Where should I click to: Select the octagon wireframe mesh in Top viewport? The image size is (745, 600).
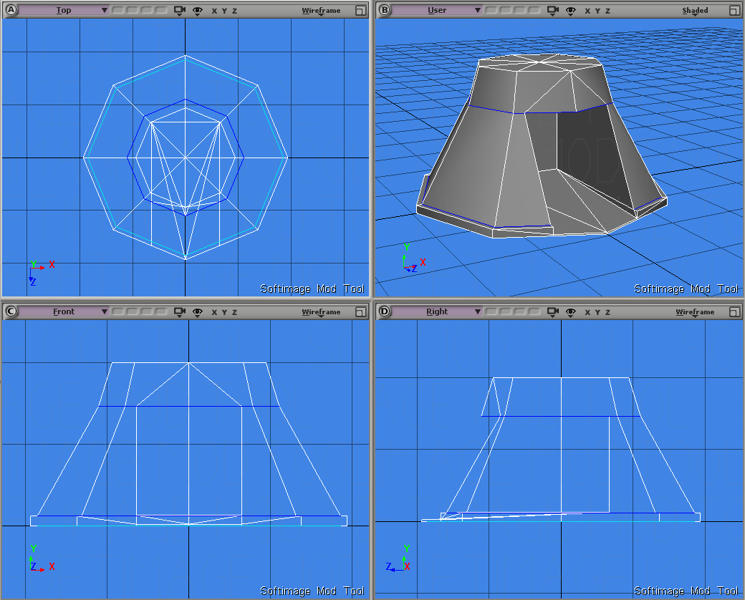click(186, 157)
